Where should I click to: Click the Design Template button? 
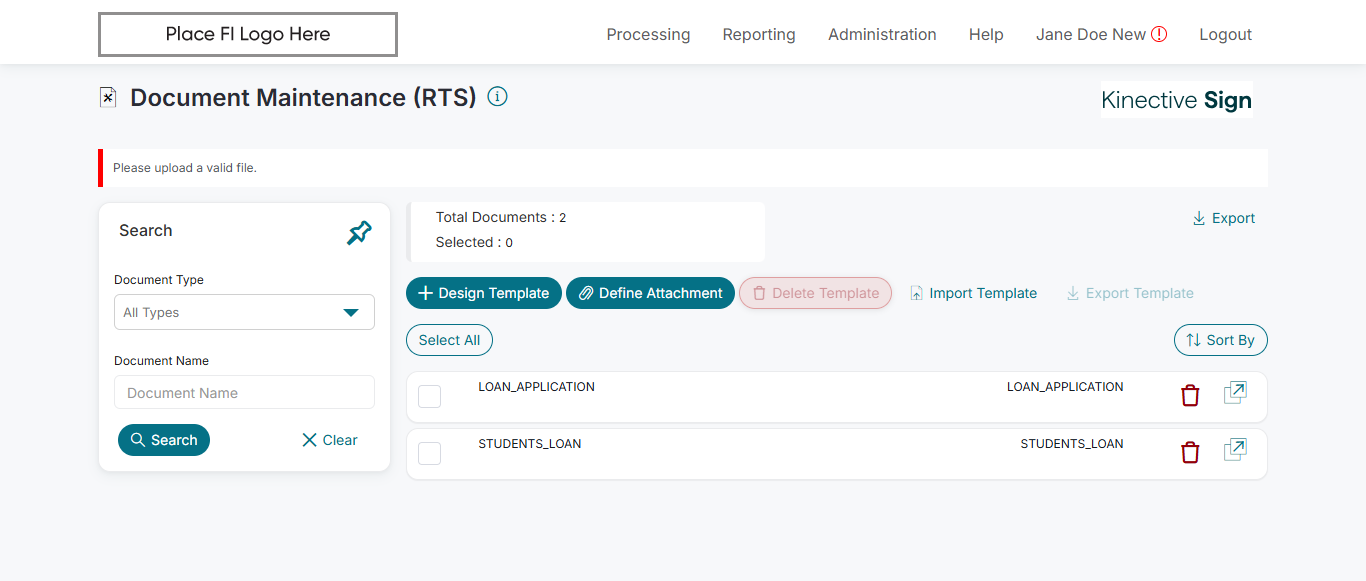coord(484,293)
